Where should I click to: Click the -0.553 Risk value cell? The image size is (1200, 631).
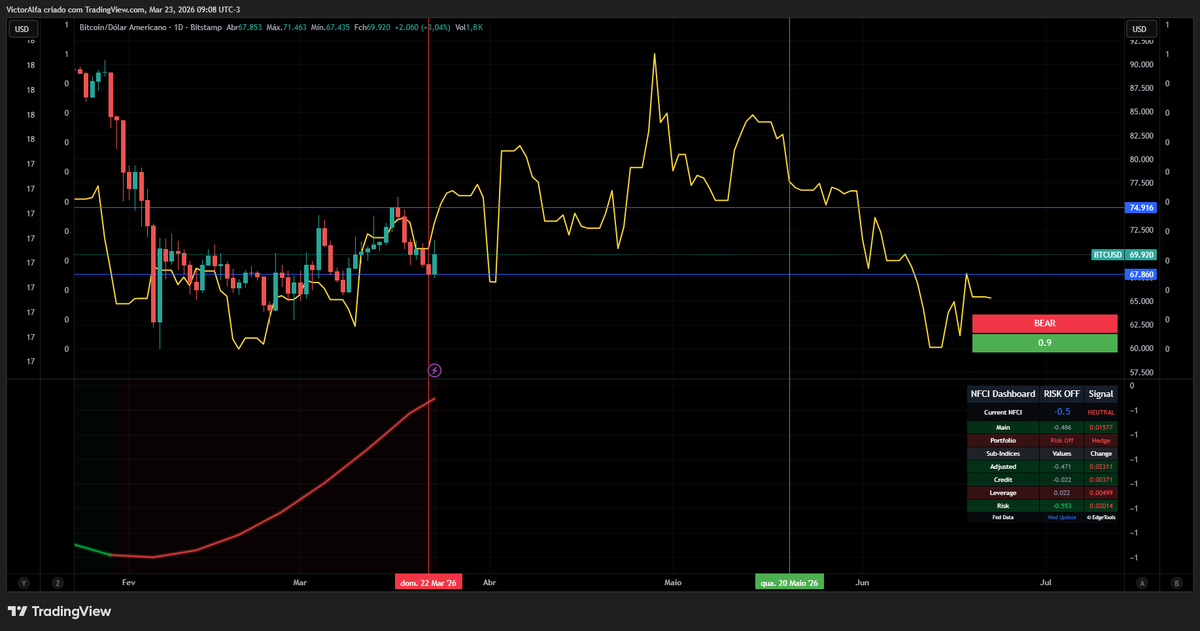[1062, 505]
